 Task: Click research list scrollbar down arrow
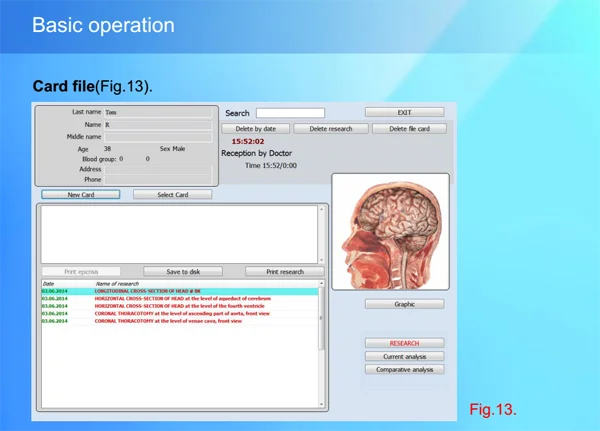[x=321, y=404]
